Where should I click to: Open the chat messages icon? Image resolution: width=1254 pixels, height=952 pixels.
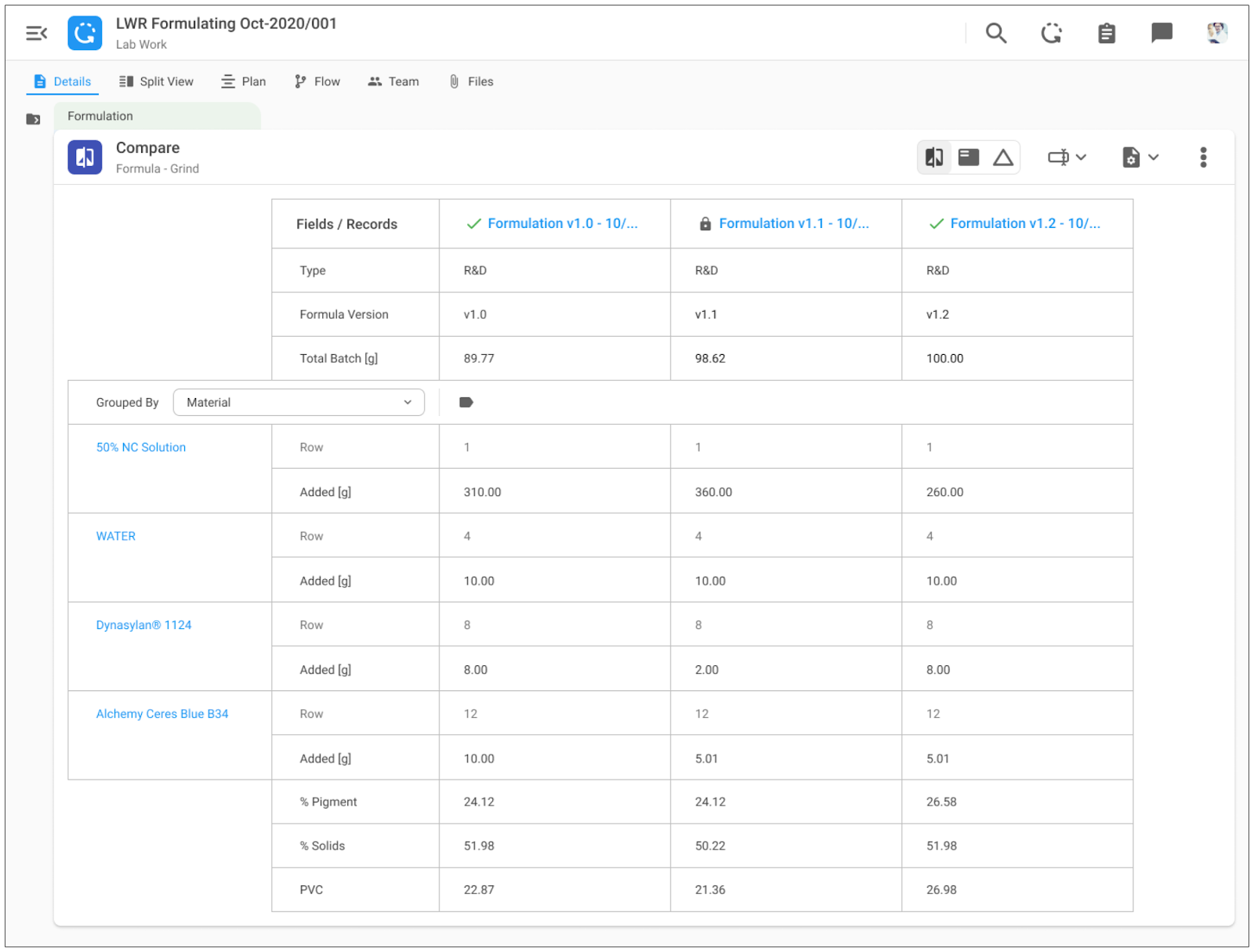tap(1162, 33)
